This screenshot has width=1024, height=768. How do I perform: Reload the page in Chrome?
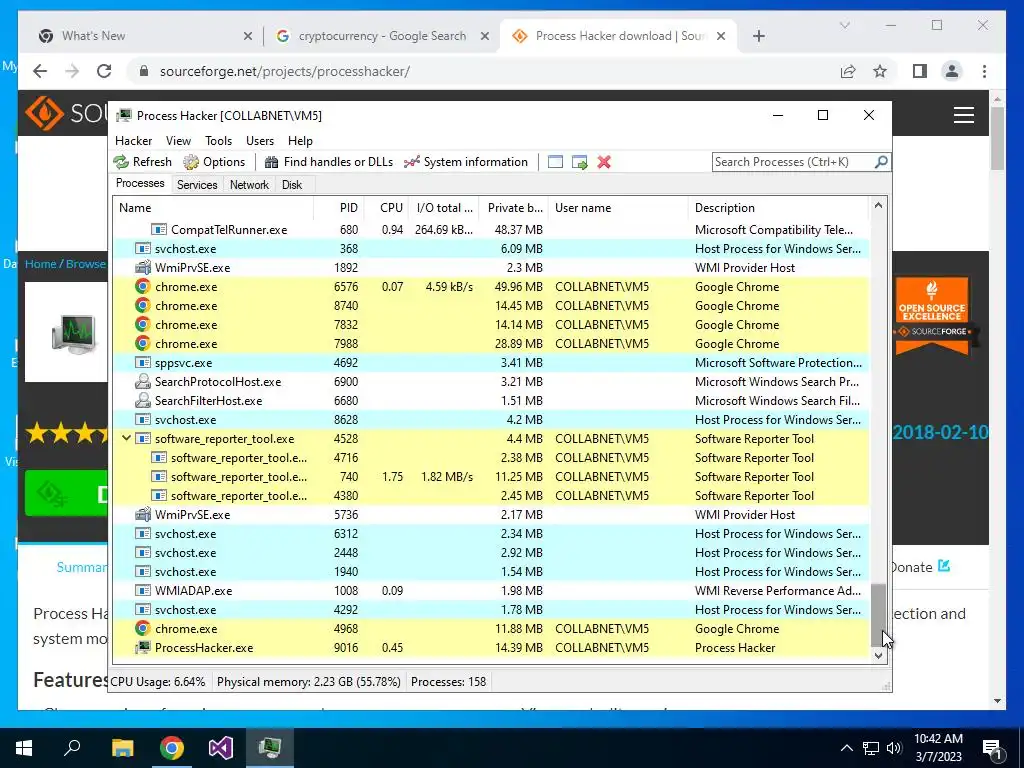coord(104,71)
